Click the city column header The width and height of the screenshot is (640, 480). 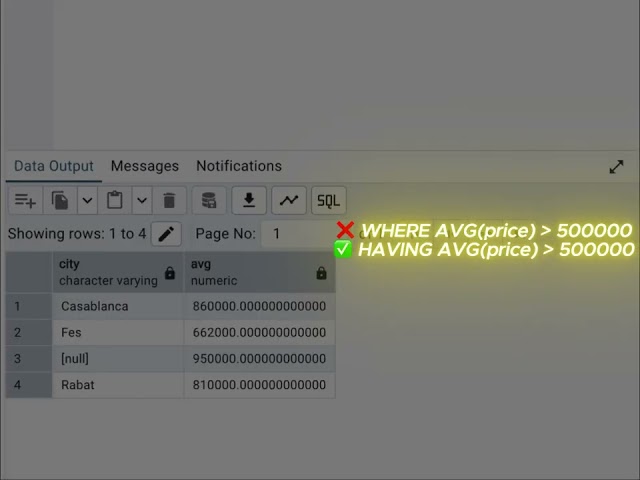(118, 272)
